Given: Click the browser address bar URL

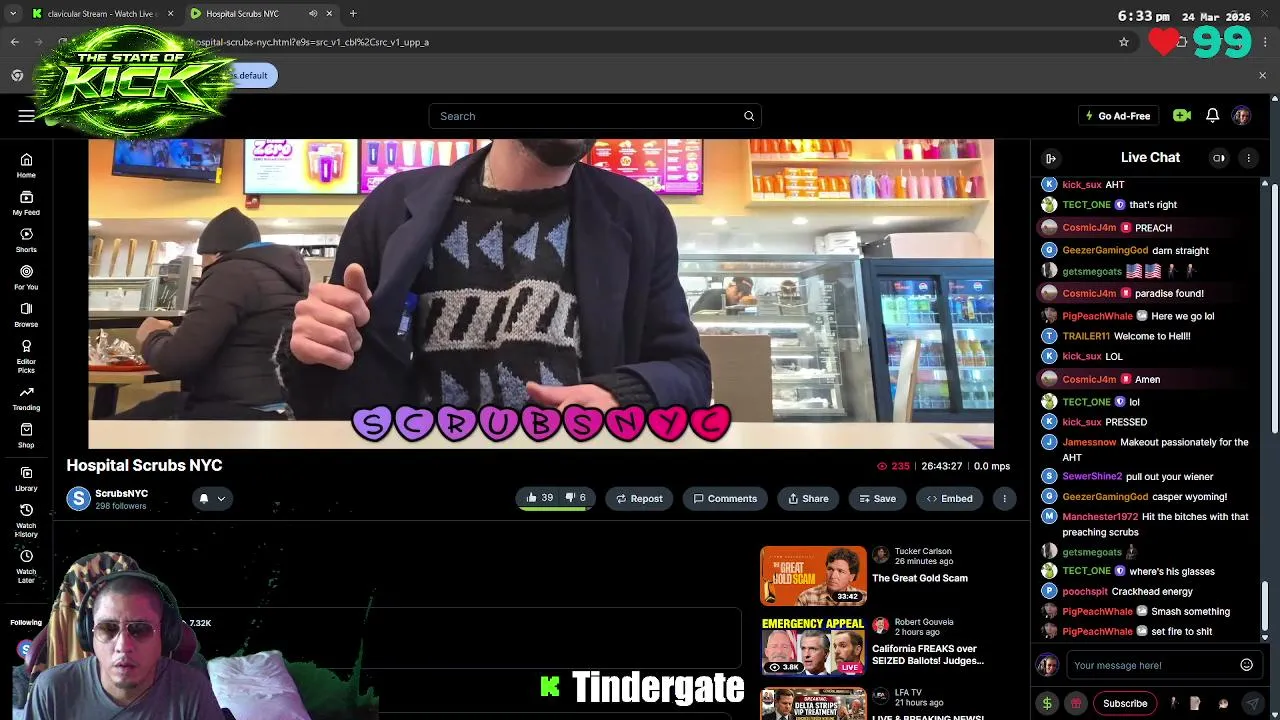Looking at the screenshot, I should pyautogui.click(x=310, y=42).
